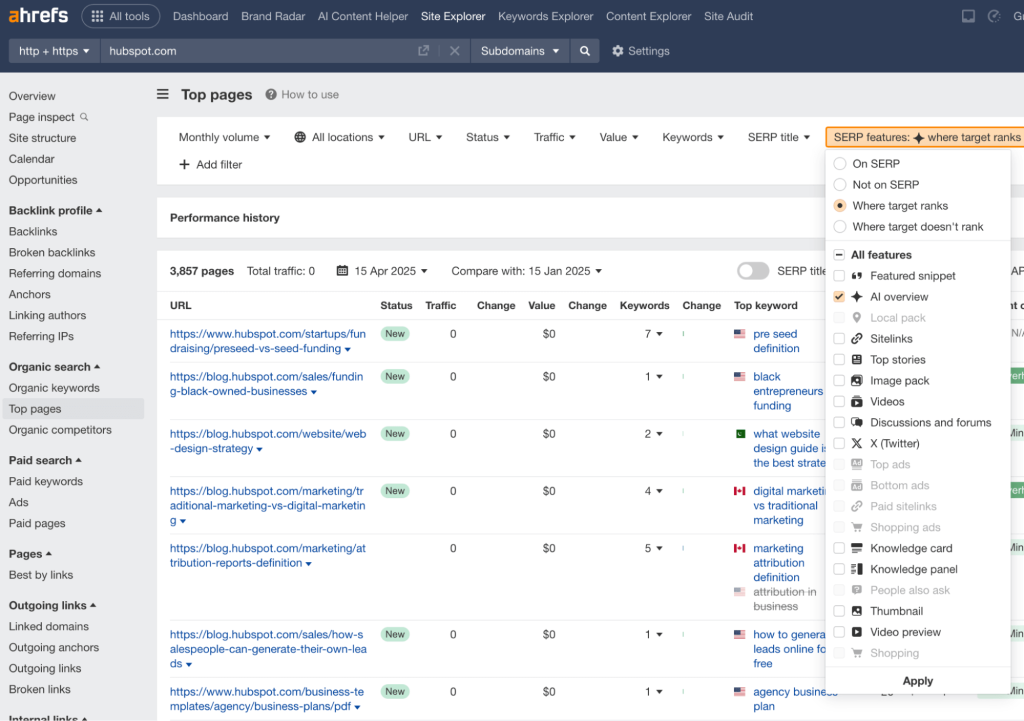Enable the SERP titles toggle switch
The height and width of the screenshot is (721, 1024).
coord(753,270)
